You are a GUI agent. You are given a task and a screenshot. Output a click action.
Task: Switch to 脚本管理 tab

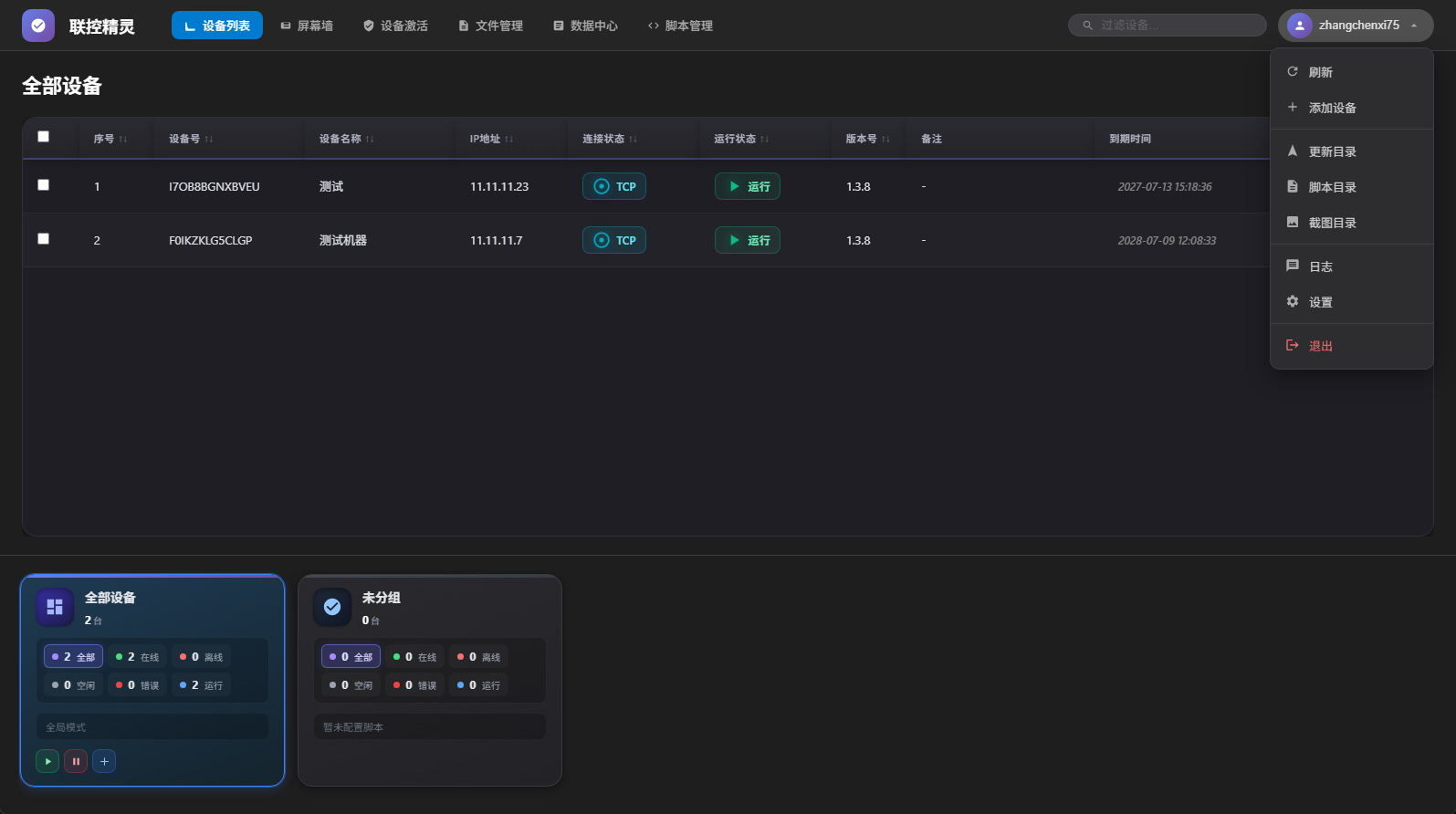coord(680,26)
